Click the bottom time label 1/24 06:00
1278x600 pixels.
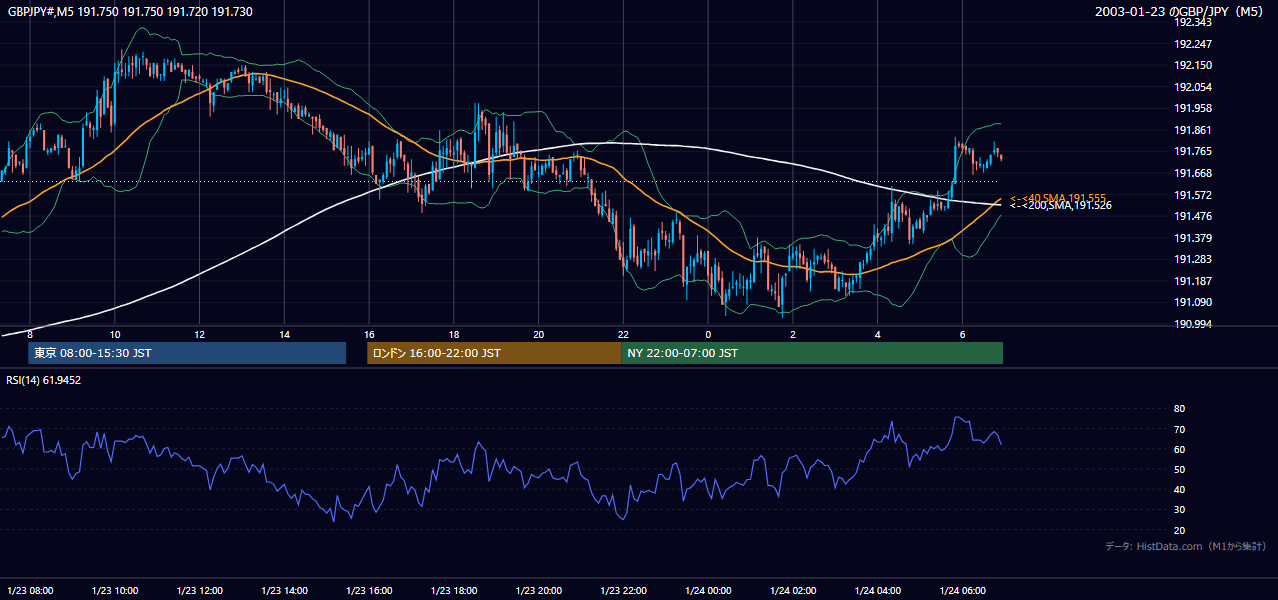coord(962,591)
